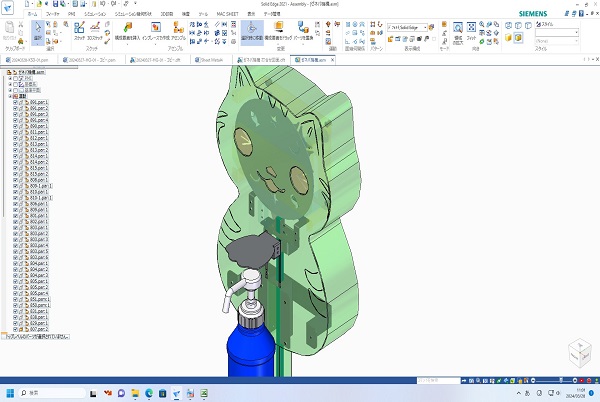Uncheck visibility of 005.par:4
The image size is (600, 402).
[x=15, y=293]
